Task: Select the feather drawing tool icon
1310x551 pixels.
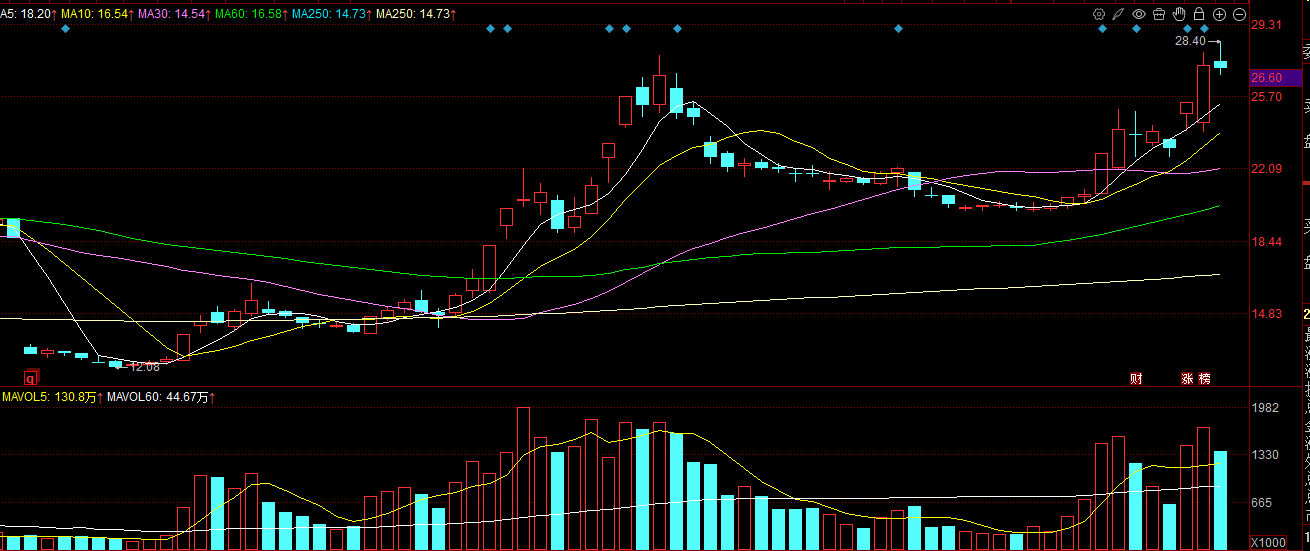Action: click(x=1118, y=14)
